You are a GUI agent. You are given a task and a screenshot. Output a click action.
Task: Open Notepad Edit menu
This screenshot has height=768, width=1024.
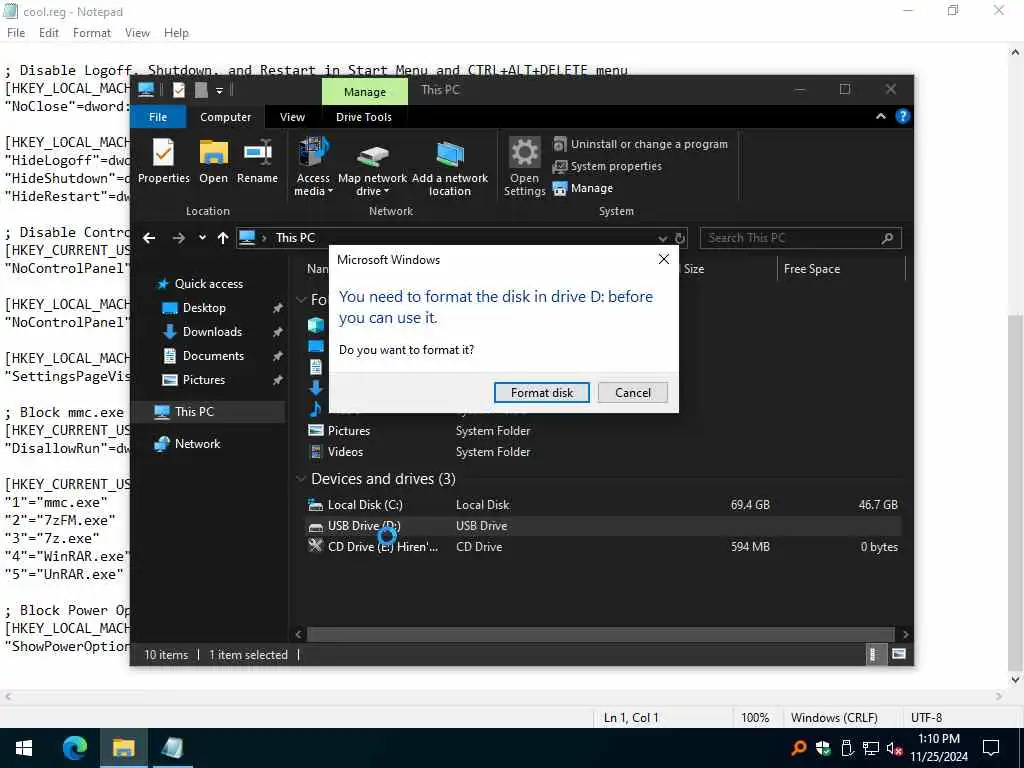48,33
